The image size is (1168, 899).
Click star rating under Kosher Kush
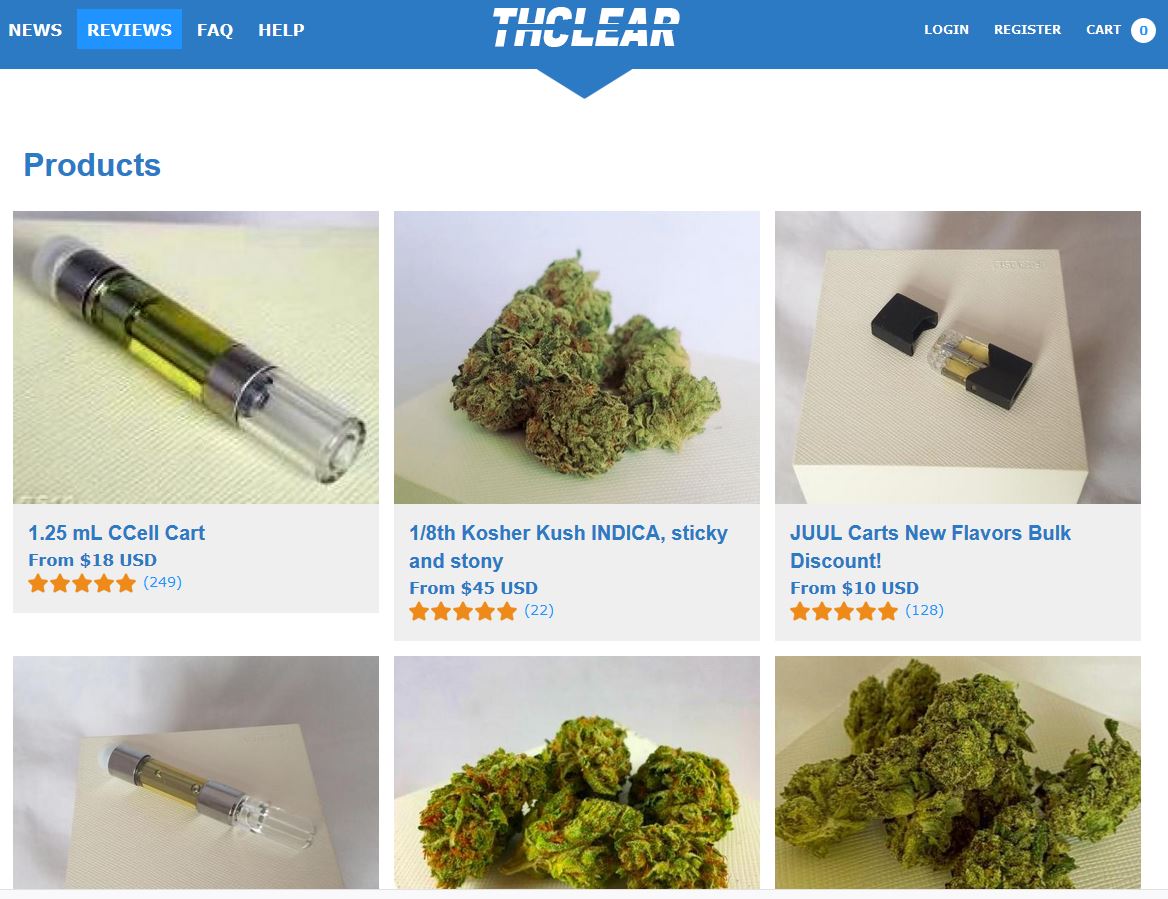click(463, 611)
